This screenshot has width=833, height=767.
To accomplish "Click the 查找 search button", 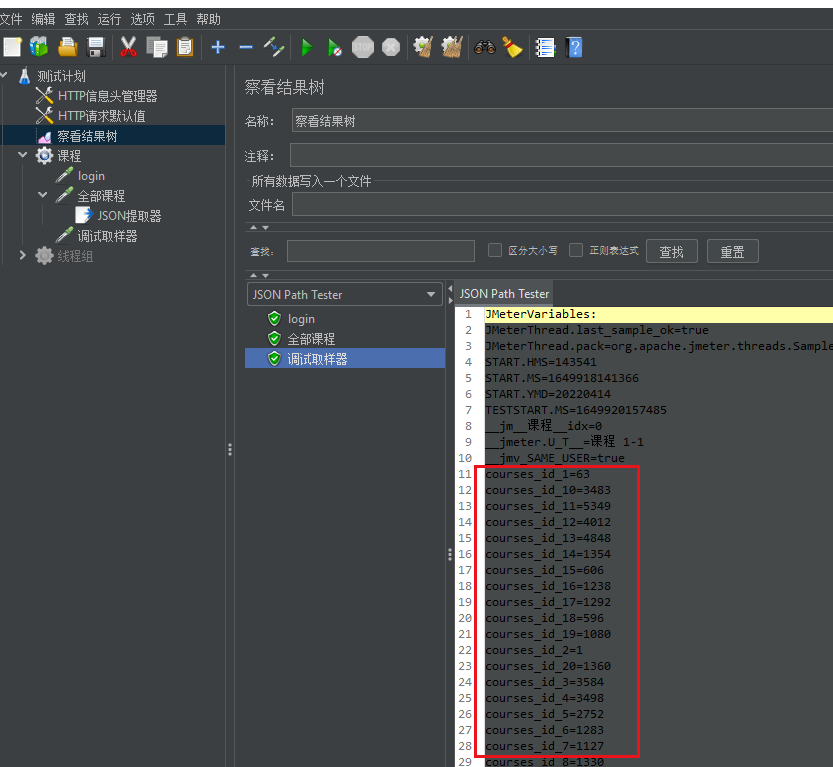I will tap(672, 251).
